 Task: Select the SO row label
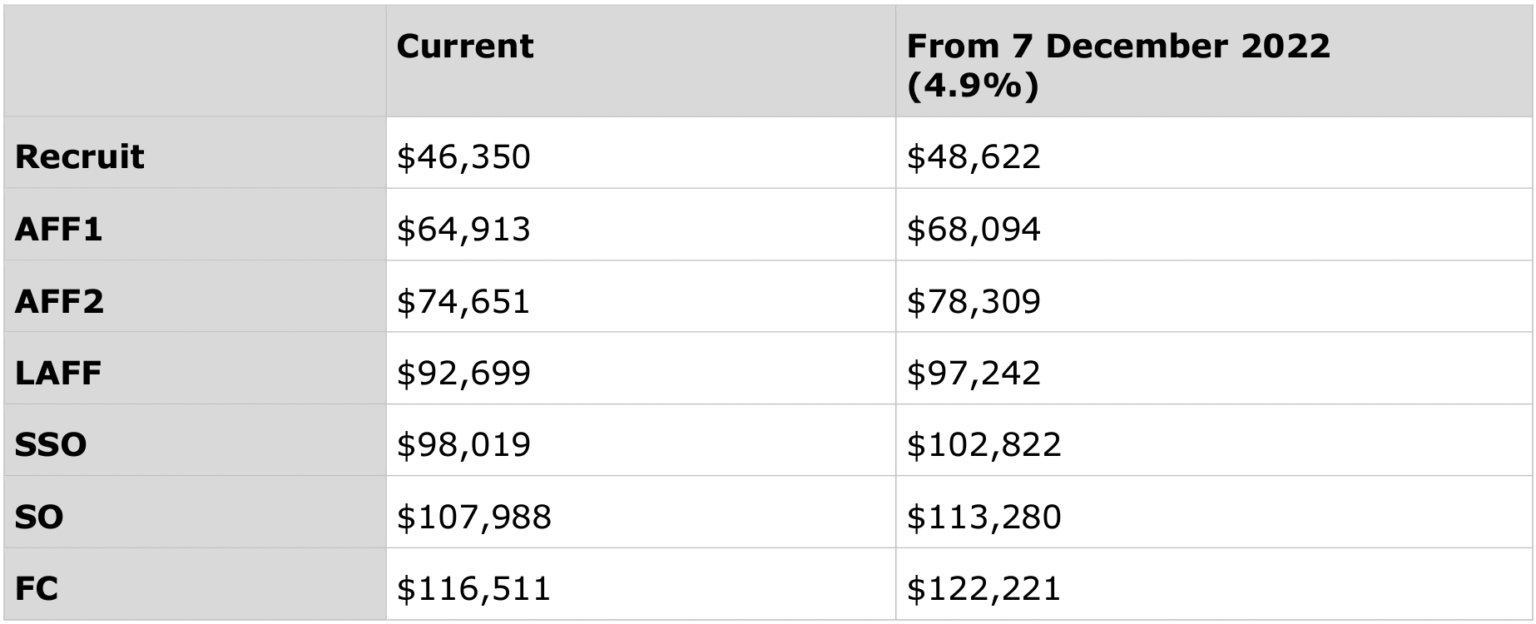39,517
